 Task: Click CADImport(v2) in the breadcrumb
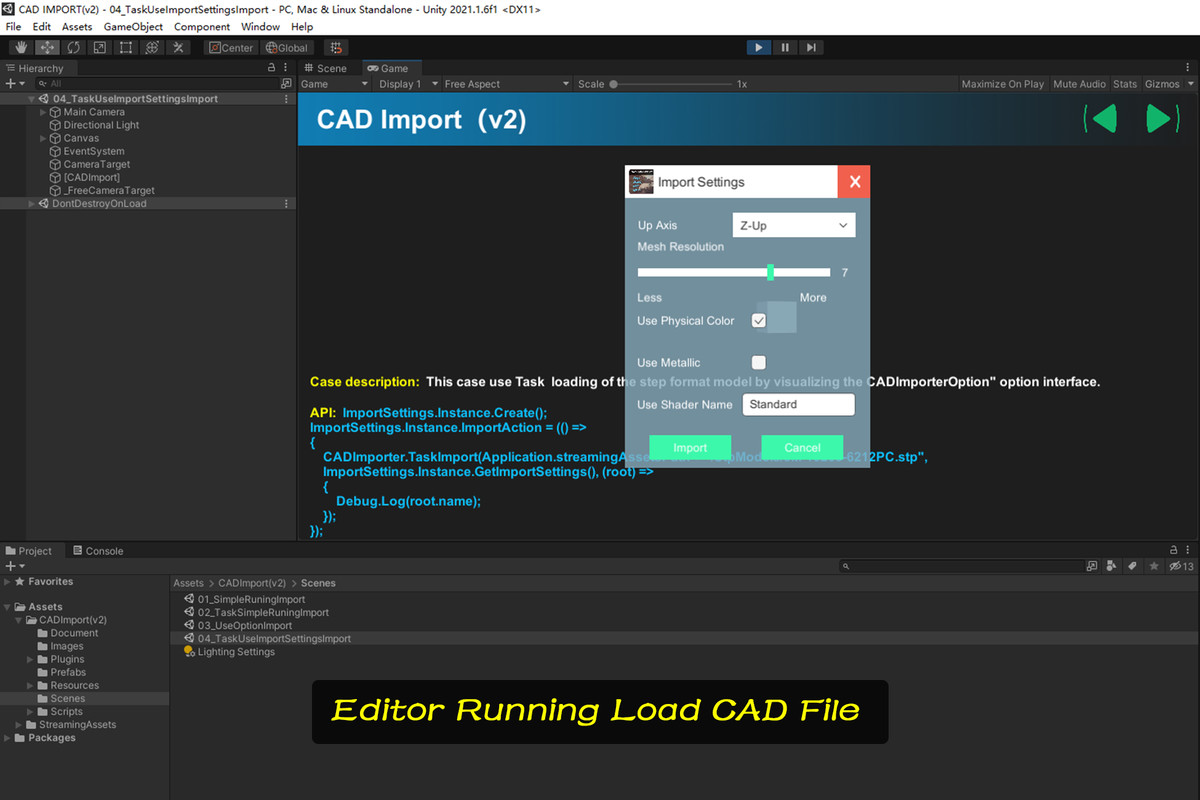[x=252, y=583]
